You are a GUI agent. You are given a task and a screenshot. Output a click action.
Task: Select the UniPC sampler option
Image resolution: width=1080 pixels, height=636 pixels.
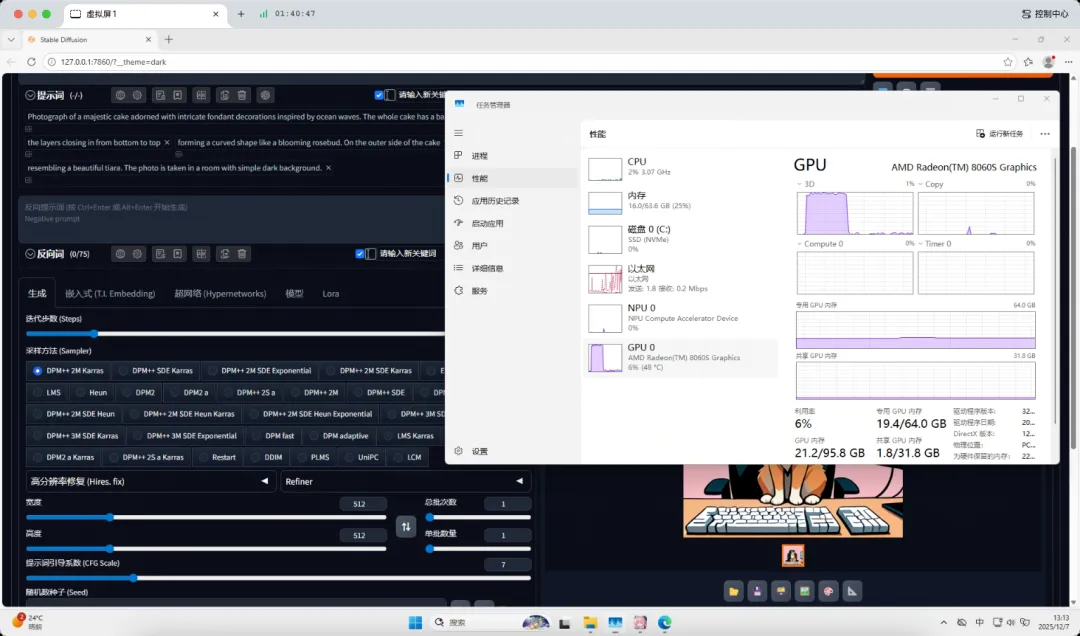(x=367, y=457)
